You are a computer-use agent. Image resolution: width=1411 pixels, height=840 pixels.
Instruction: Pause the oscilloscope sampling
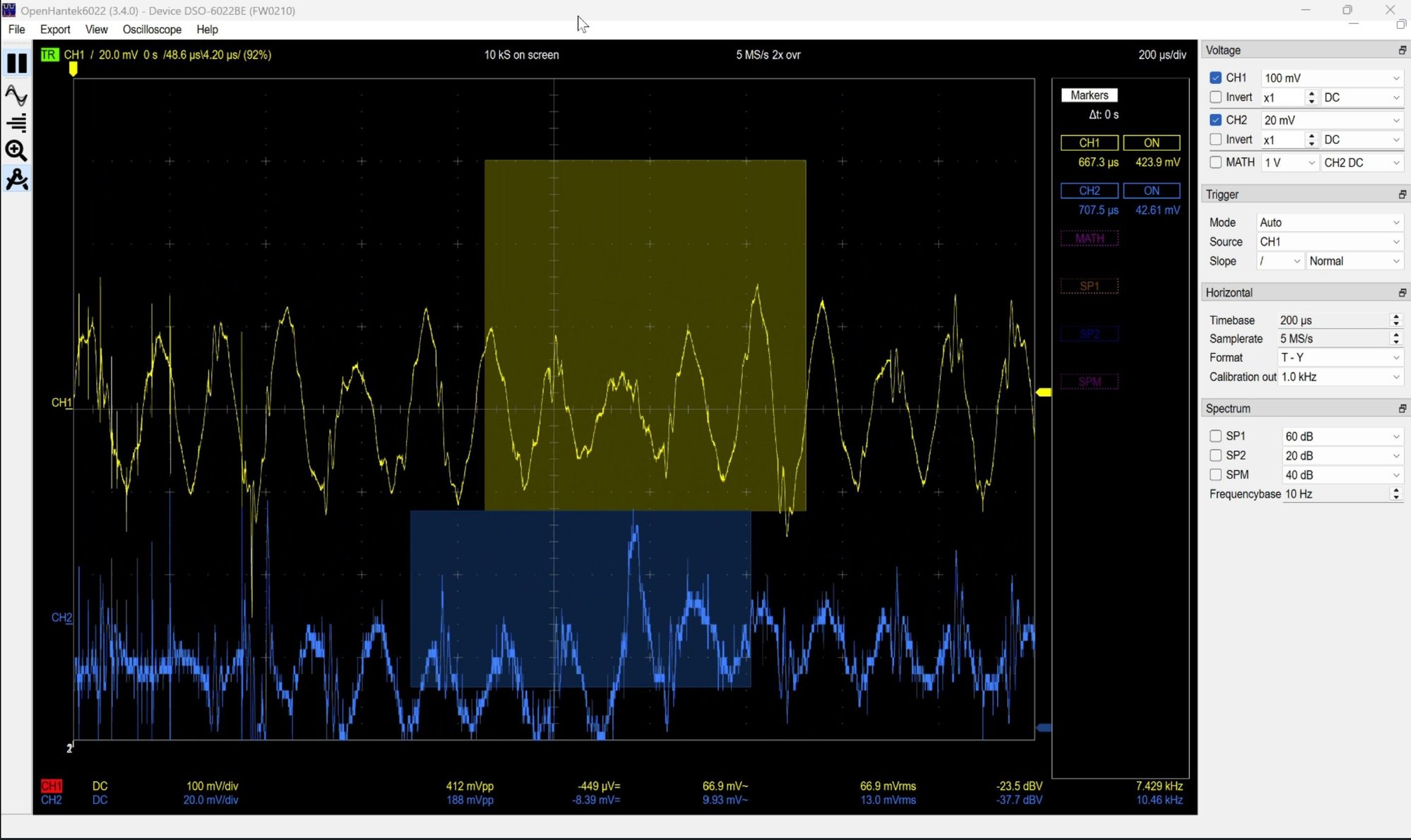point(17,64)
